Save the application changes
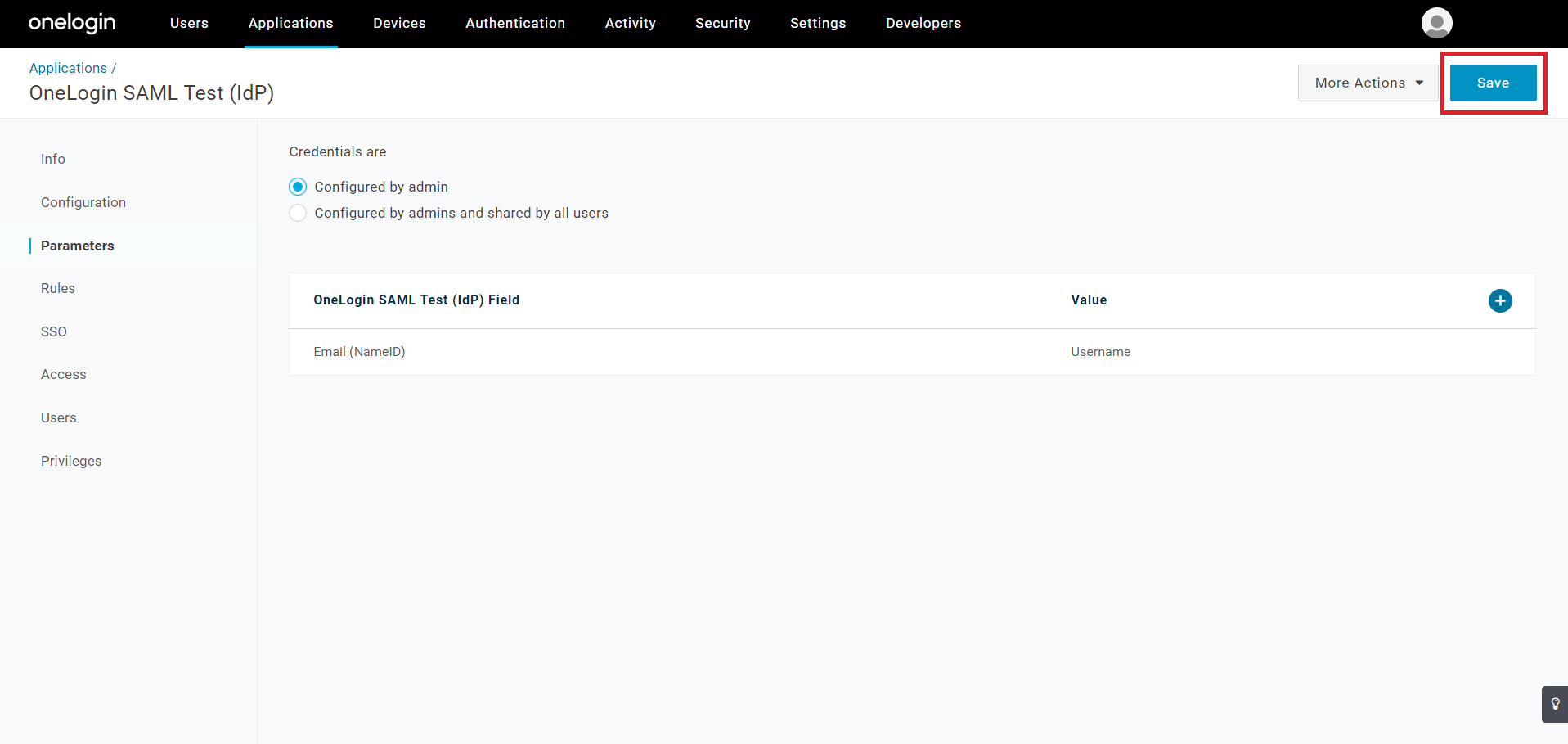The height and width of the screenshot is (744, 1568). (x=1493, y=83)
